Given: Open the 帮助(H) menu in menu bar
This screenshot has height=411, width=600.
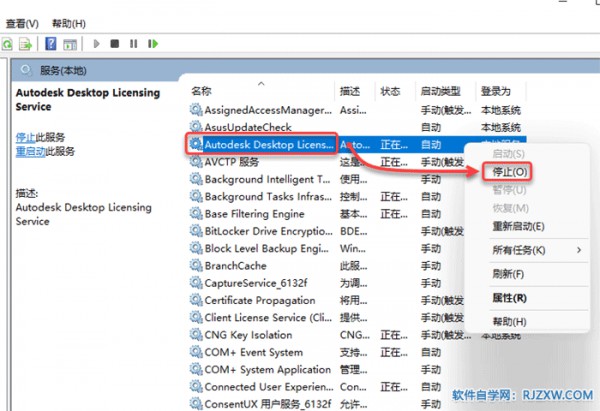Looking at the screenshot, I should [69, 24].
